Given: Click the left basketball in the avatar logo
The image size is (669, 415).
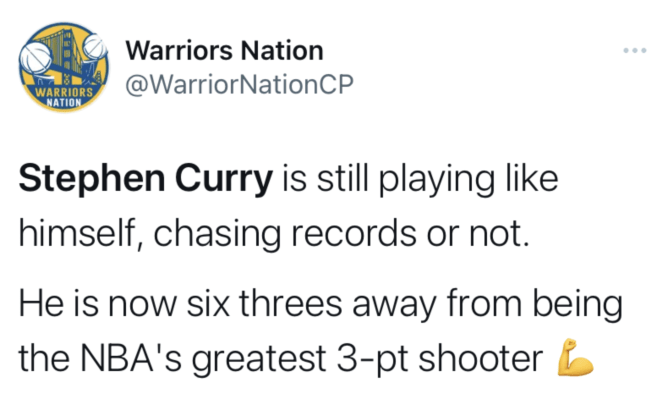Looking at the screenshot, I should (36, 58).
